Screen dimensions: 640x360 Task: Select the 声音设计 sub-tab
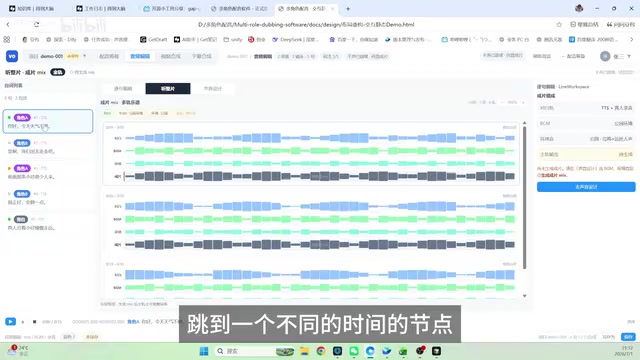coord(213,89)
